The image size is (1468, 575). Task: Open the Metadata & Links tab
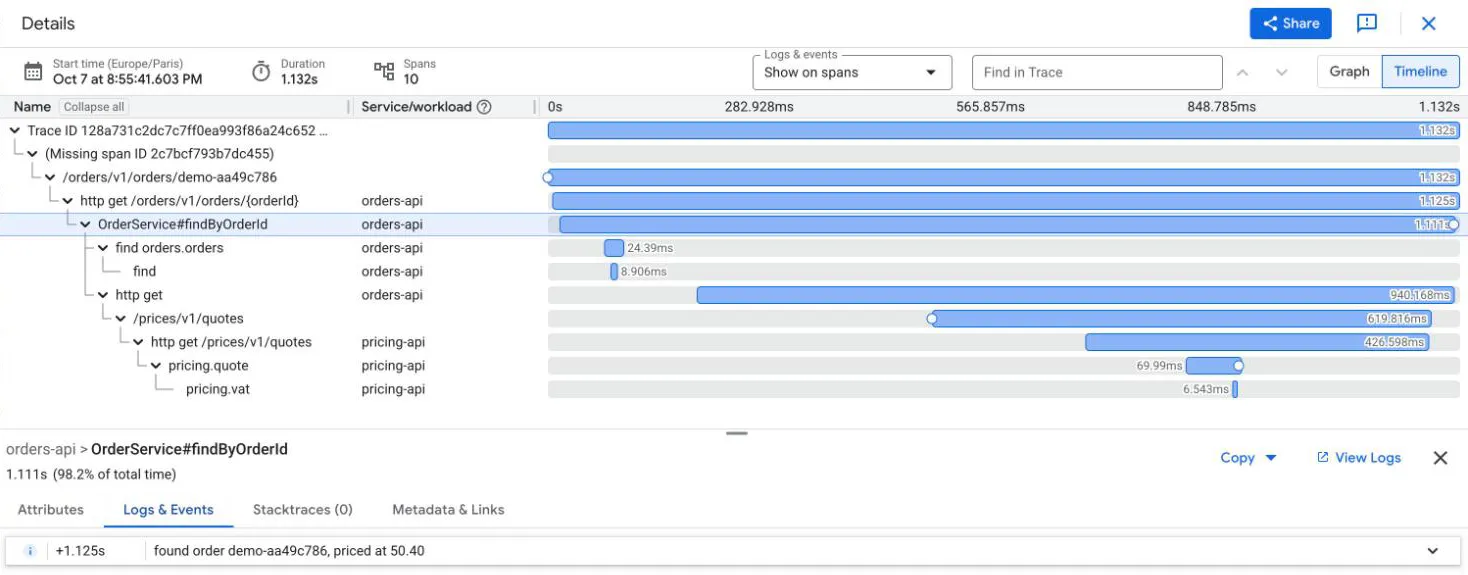[x=448, y=510]
